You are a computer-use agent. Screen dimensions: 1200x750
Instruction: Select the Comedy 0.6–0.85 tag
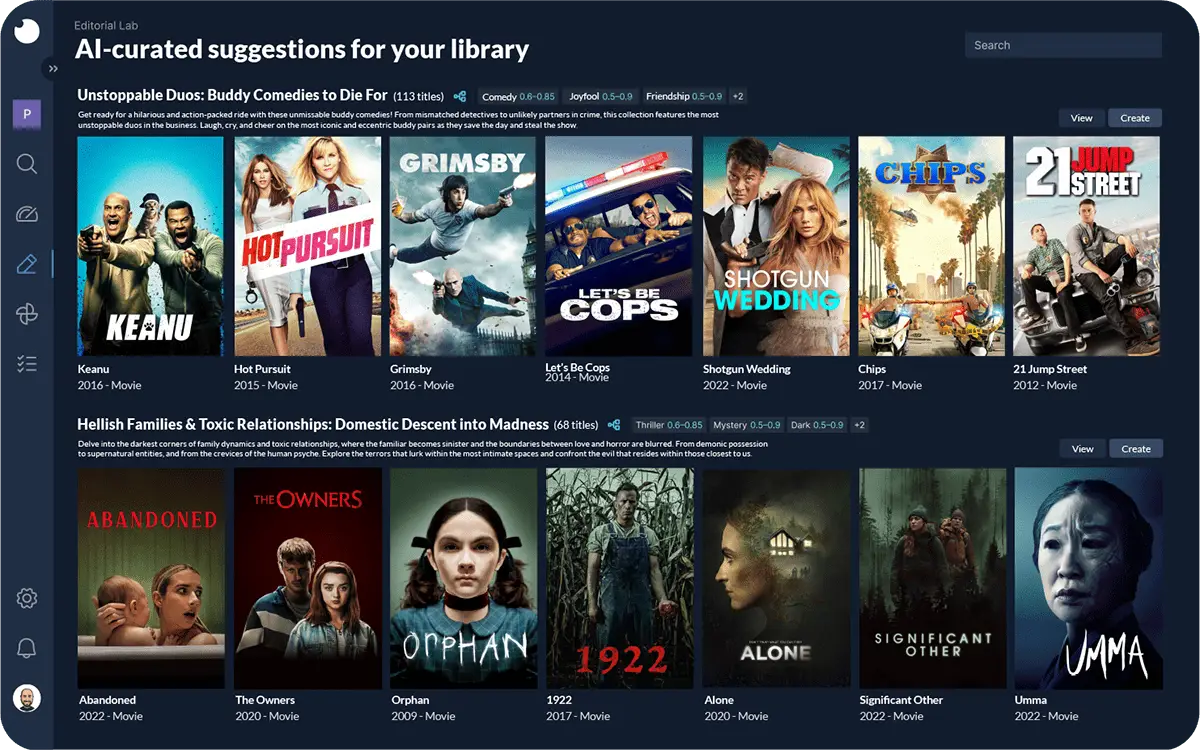[518, 97]
